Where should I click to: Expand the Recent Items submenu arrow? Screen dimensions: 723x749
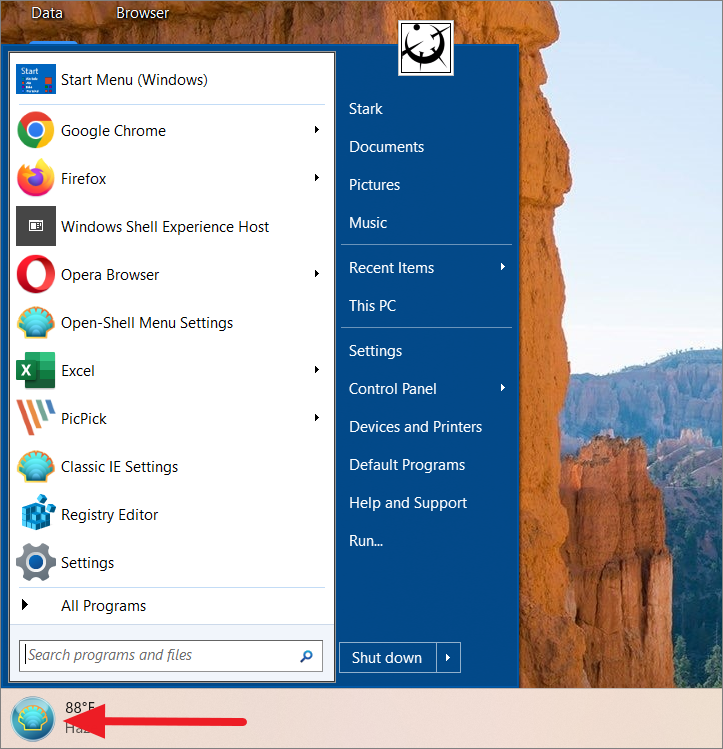[503, 267]
